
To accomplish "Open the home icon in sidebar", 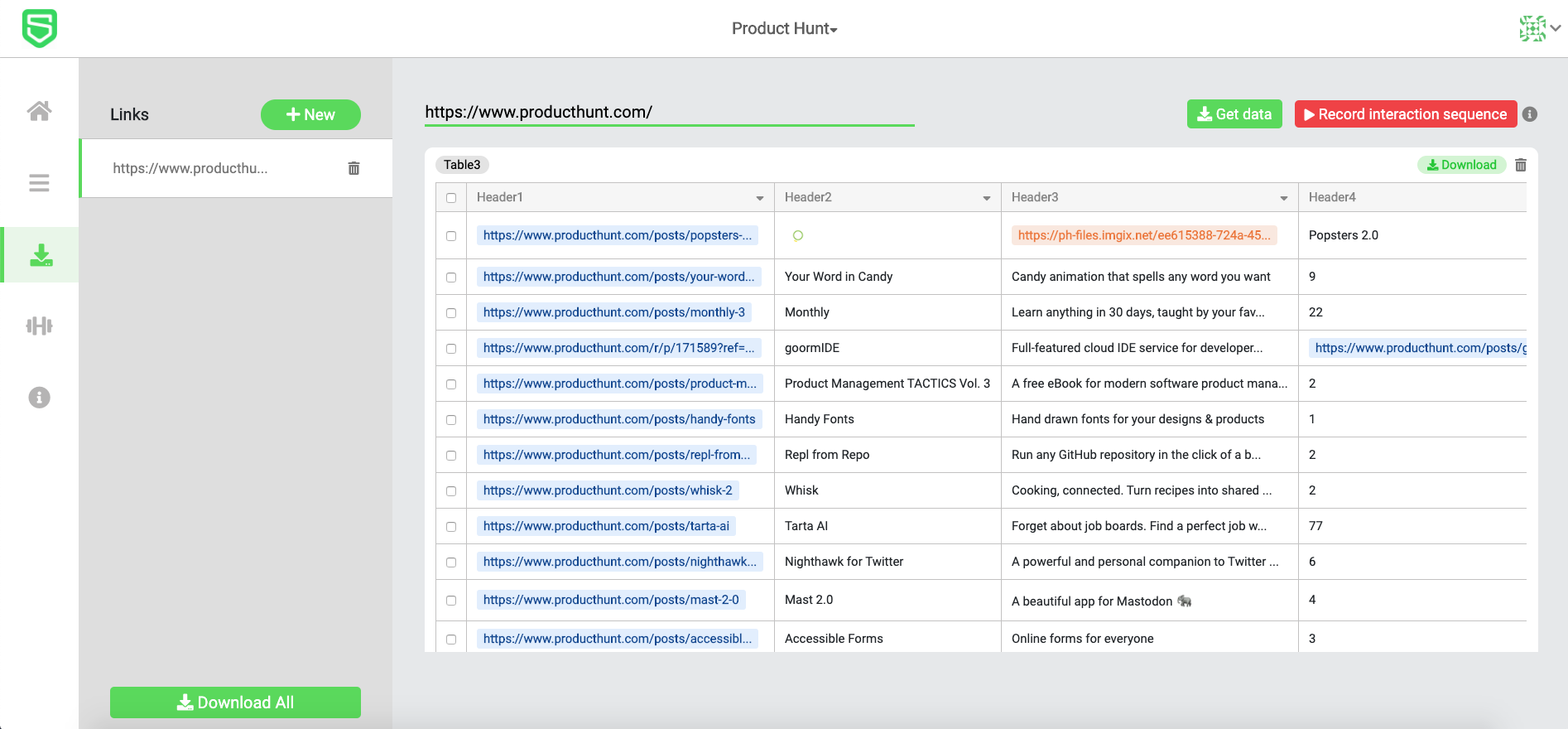I will click(x=39, y=111).
